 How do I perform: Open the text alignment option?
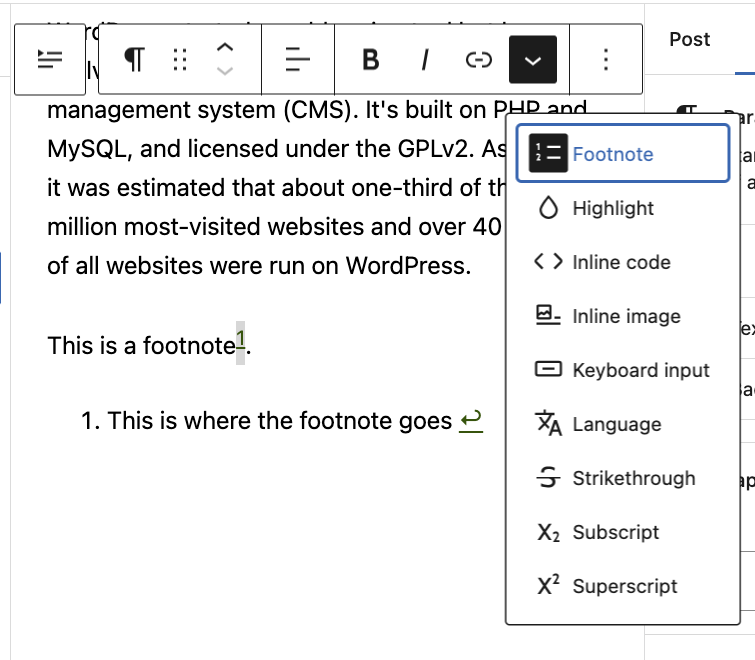point(297,60)
